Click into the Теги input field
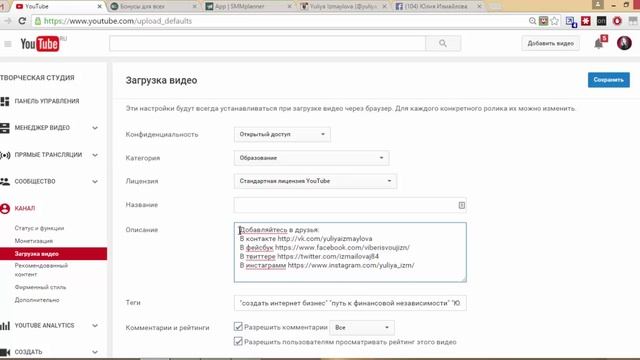The image size is (640, 360). (x=350, y=303)
